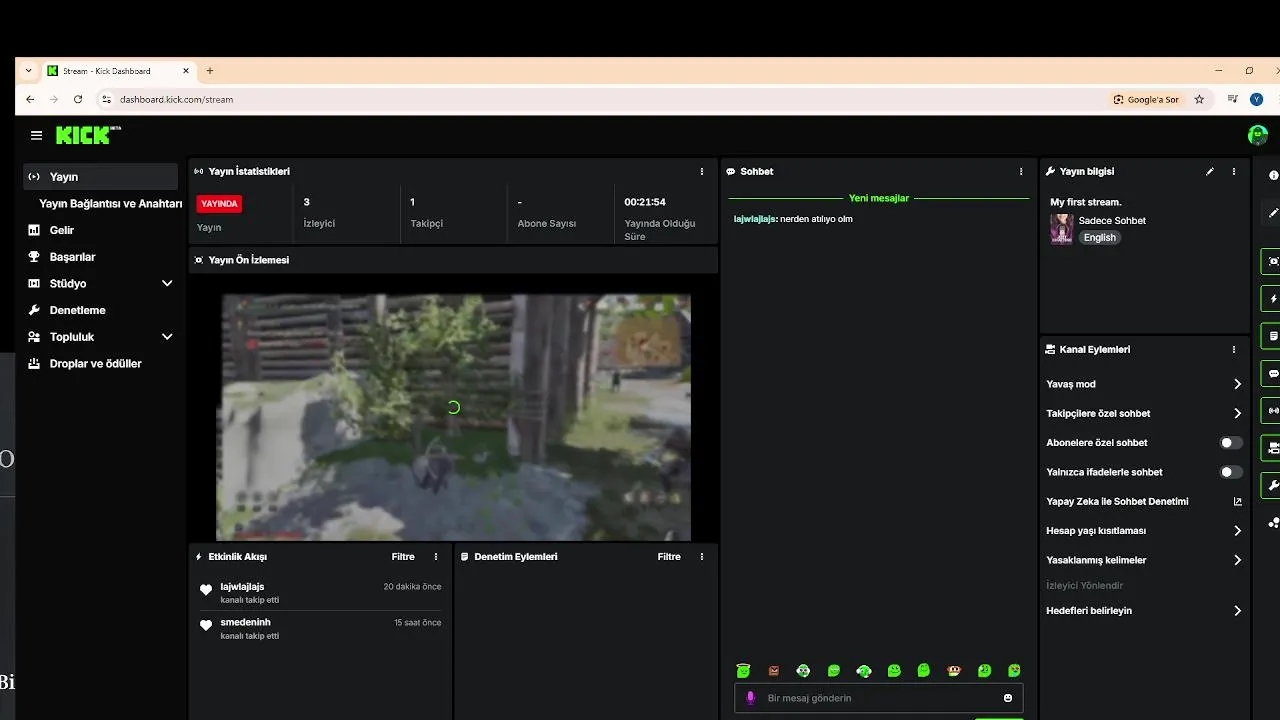Screen dimensions: 1280x720
Task: Click İzleyici Yönlendir link
Action: [1085, 586]
